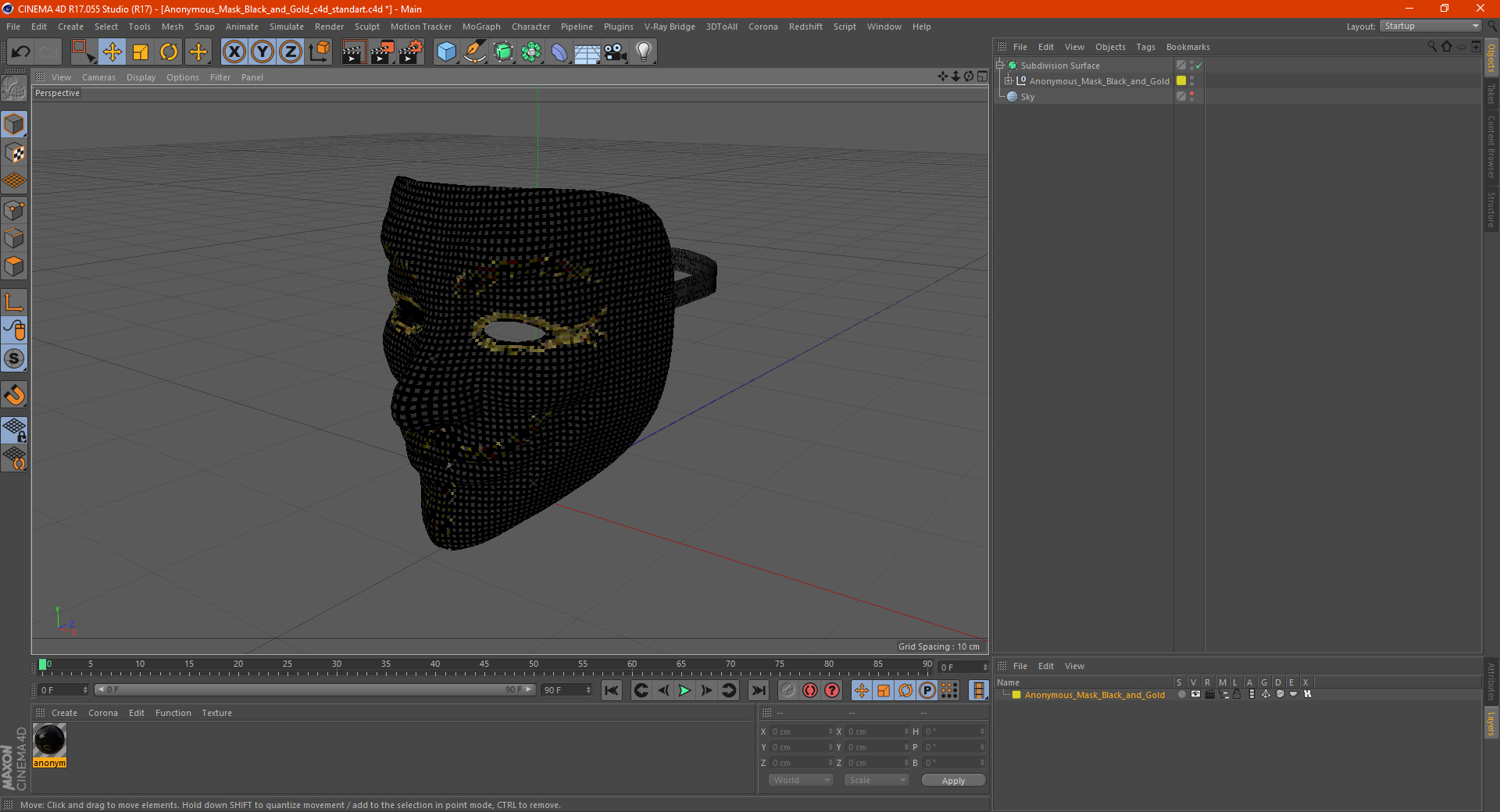Image resolution: width=1500 pixels, height=812 pixels.
Task: Click Object Manager search magnifier icon
Action: (1432, 47)
